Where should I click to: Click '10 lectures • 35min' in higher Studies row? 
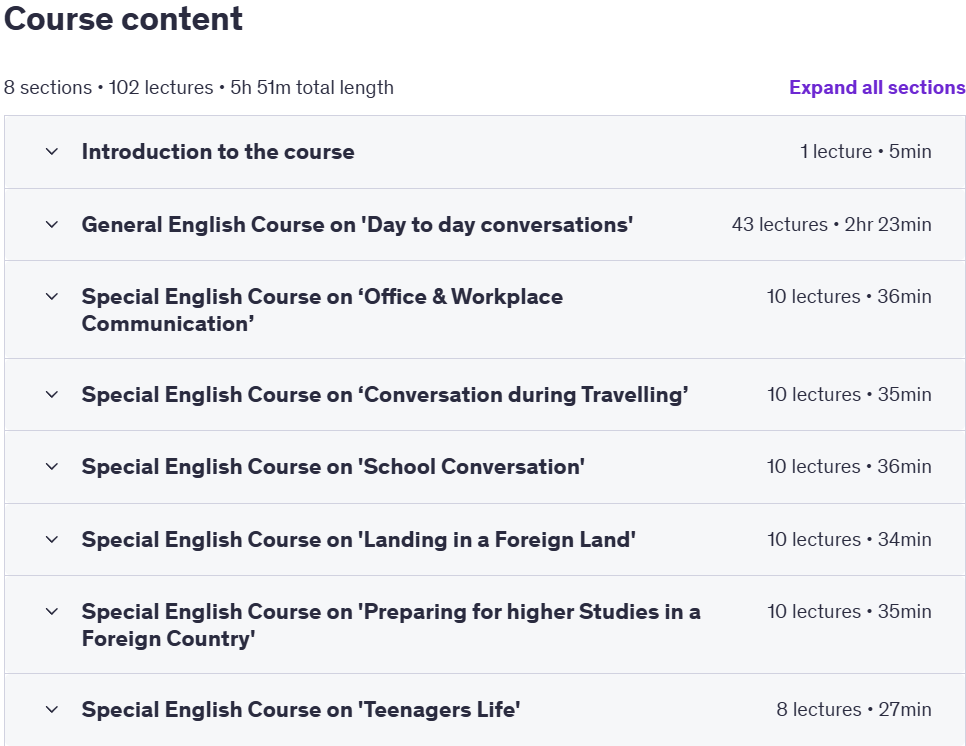tap(849, 611)
